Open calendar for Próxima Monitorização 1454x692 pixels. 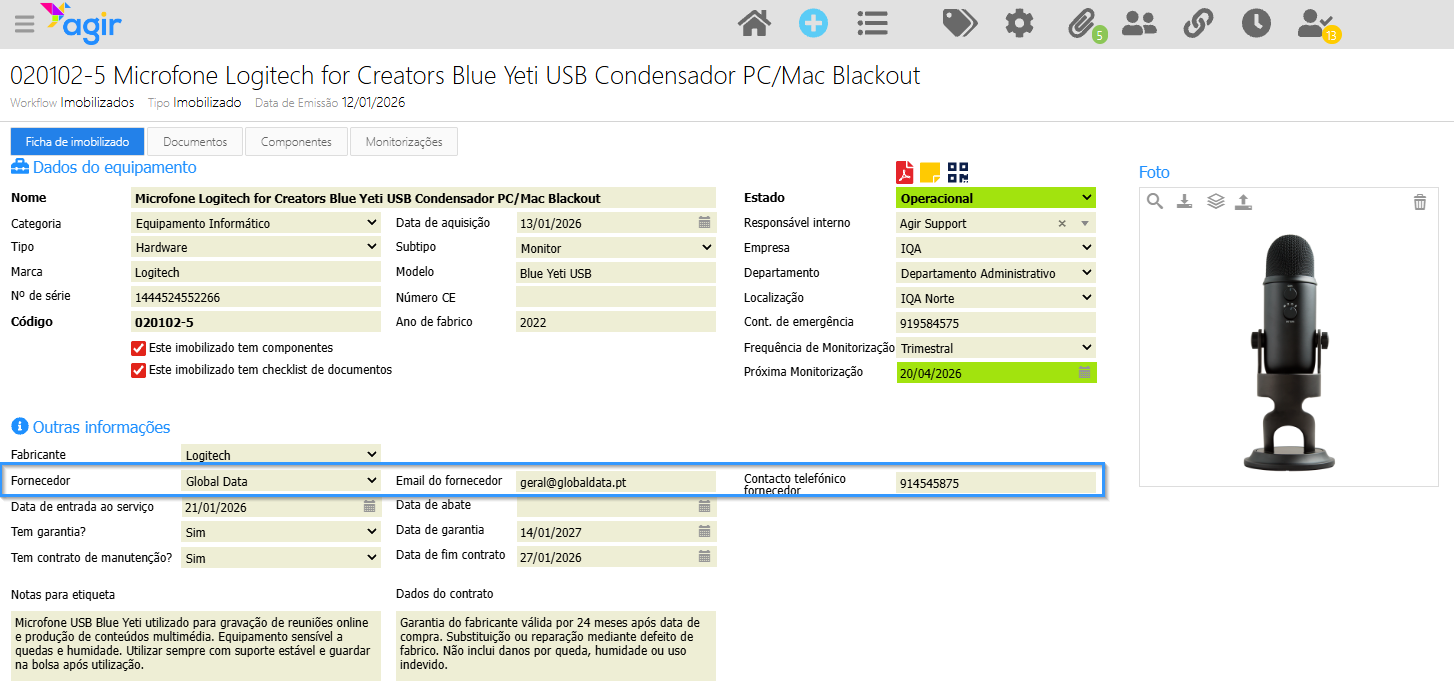(x=1085, y=372)
